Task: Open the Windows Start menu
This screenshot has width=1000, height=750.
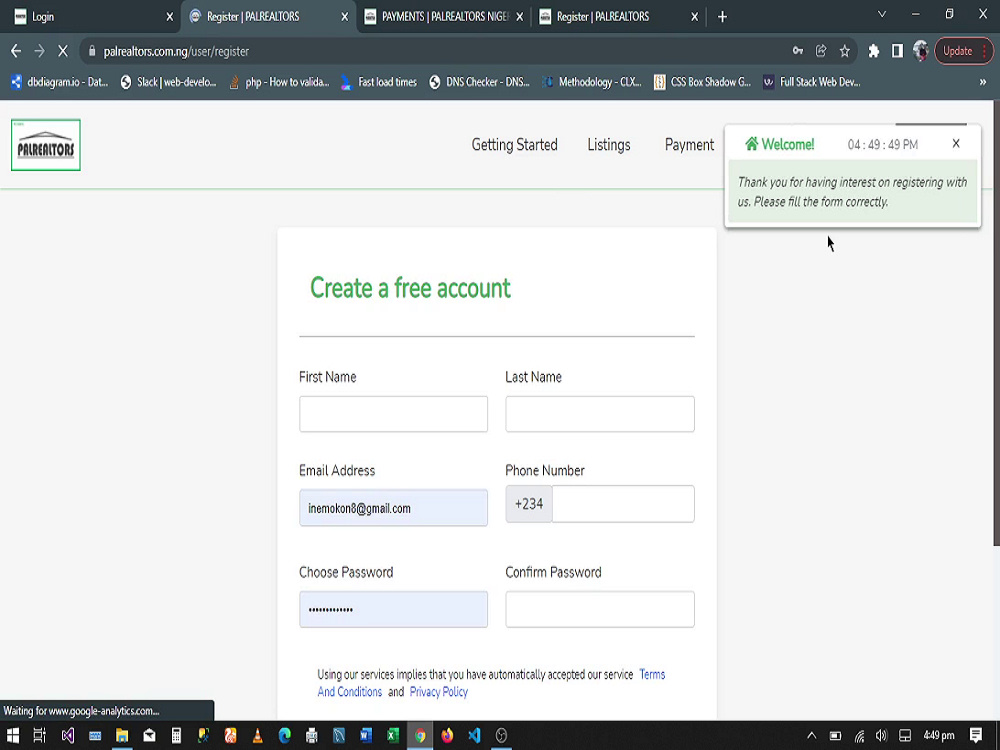Action: click(12, 735)
